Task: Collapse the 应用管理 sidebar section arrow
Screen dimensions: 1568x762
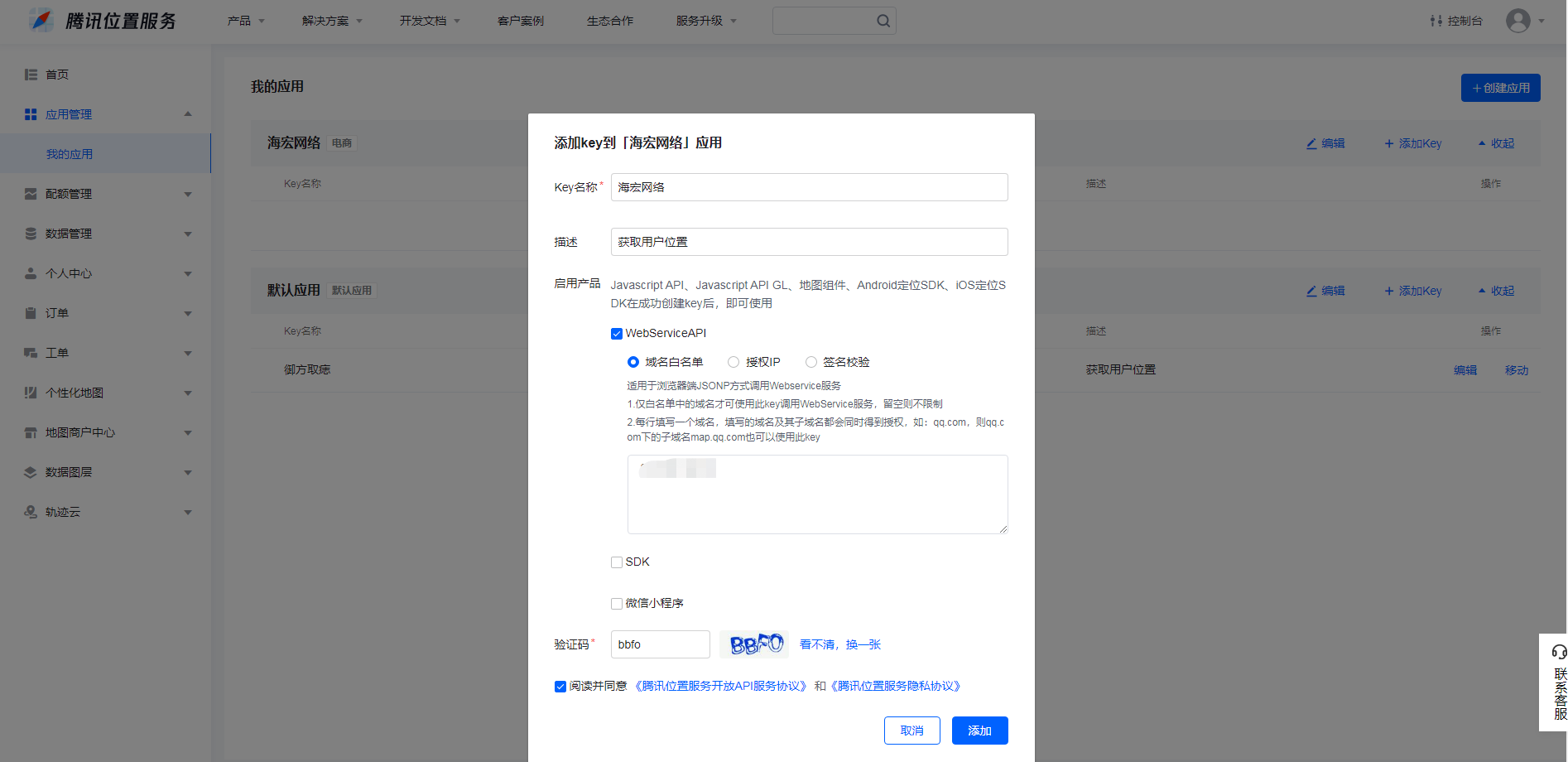Action: (x=188, y=114)
